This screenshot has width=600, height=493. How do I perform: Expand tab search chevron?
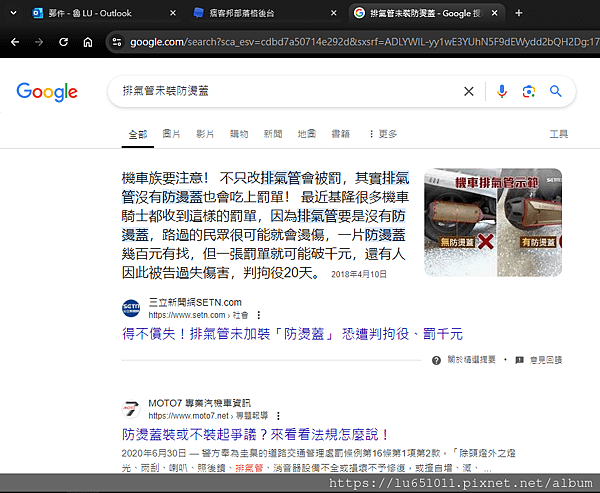[x=13, y=13]
